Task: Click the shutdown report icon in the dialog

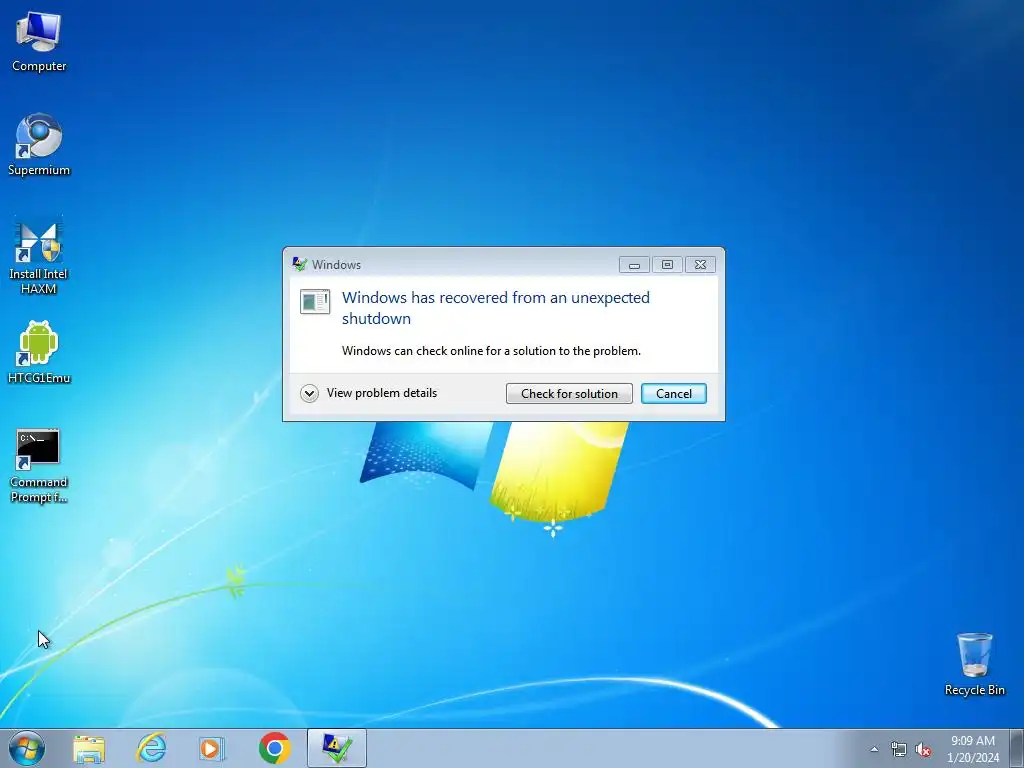Action: [315, 302]
